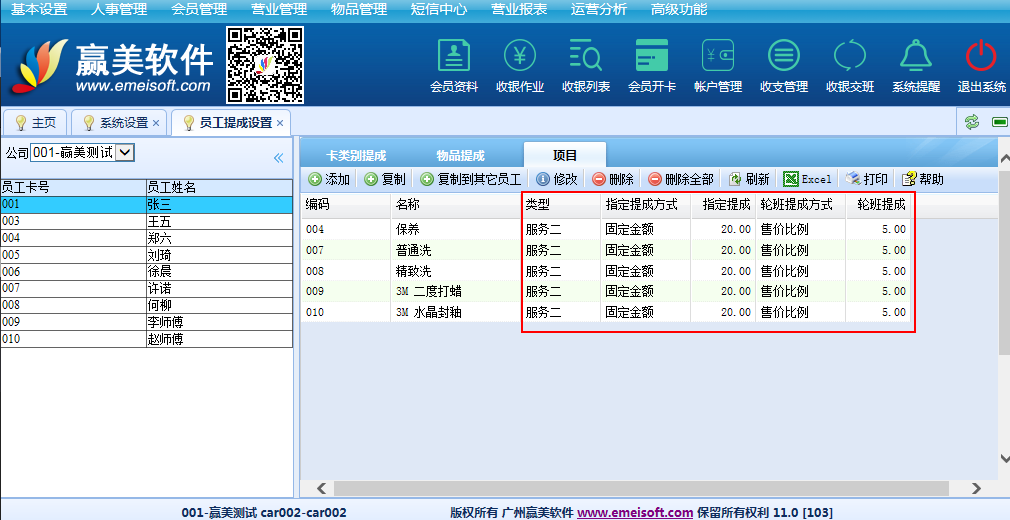The width and height of the screenshot is (1010, 520).
Task: Collapse the left employee panel
Action: click(279, 157)
